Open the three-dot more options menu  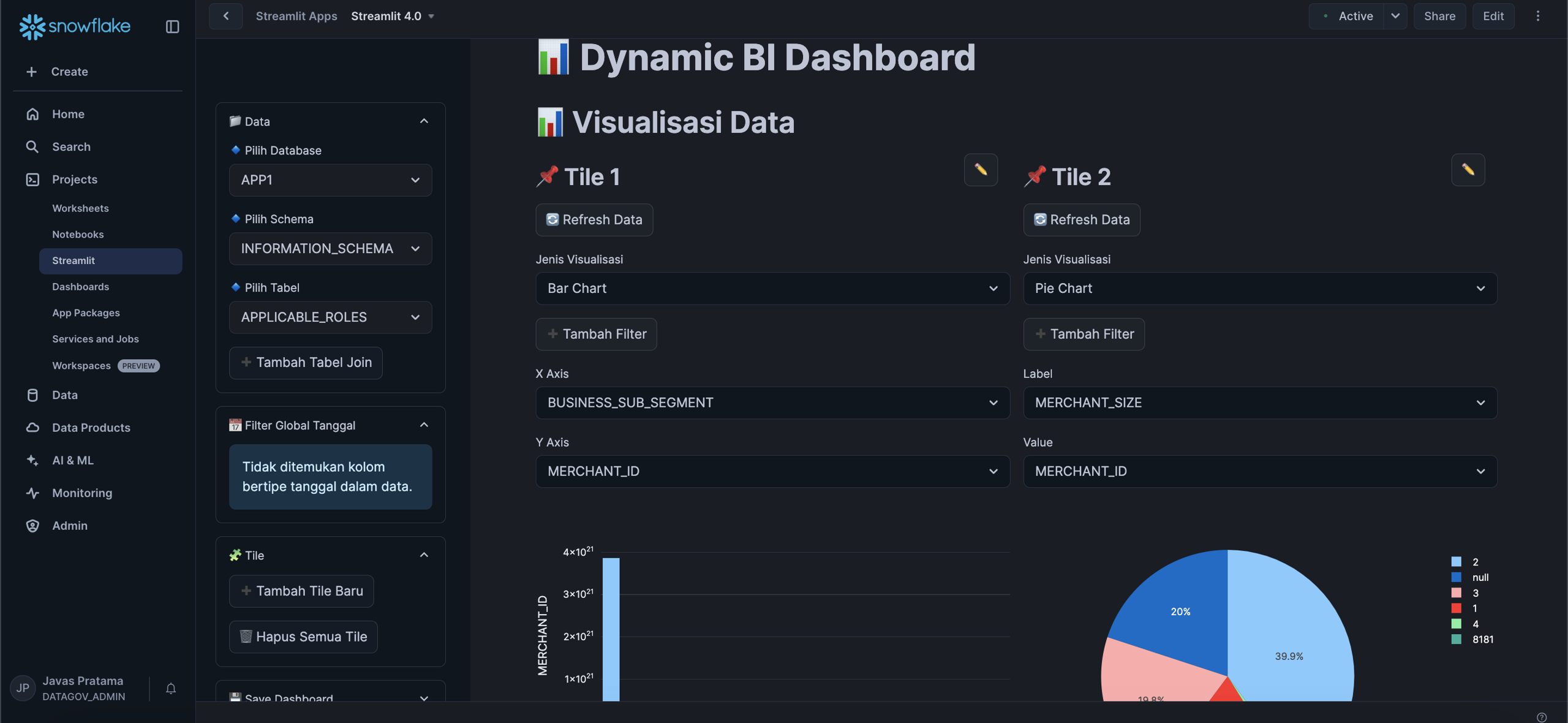pos(1538,16)
